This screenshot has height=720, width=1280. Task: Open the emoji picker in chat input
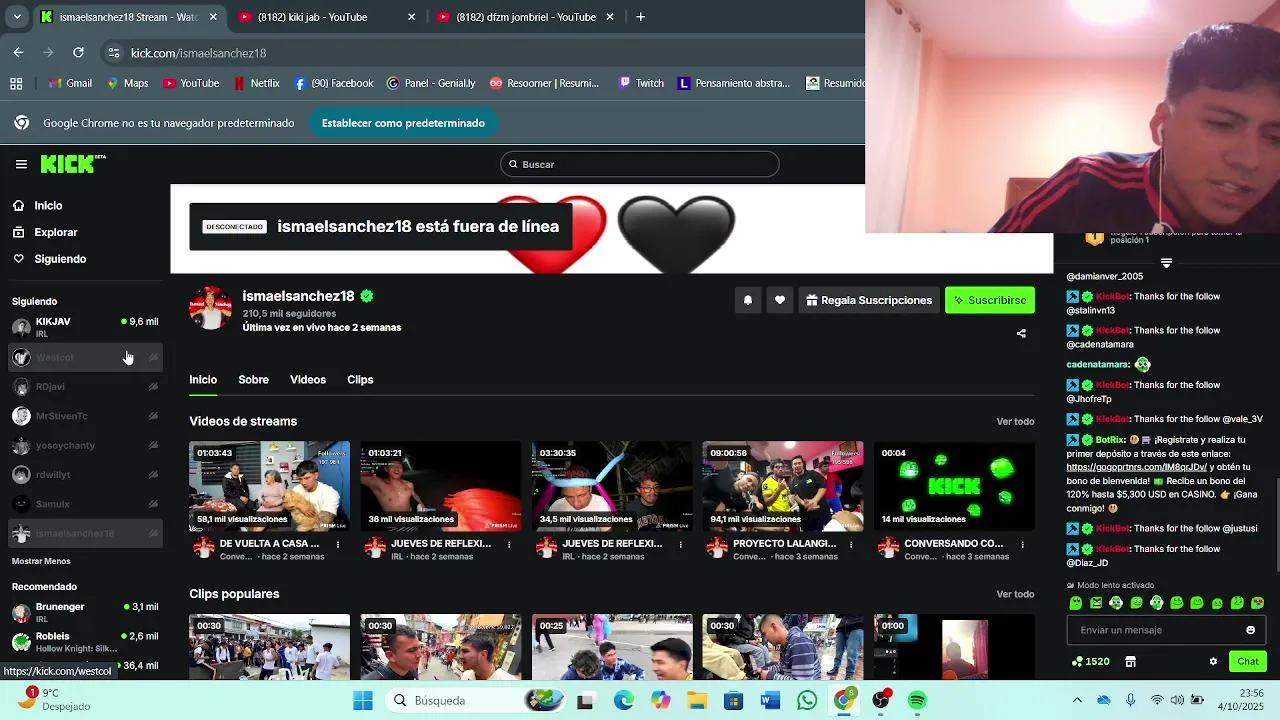pyautogui.click(x=1250, y=630)
